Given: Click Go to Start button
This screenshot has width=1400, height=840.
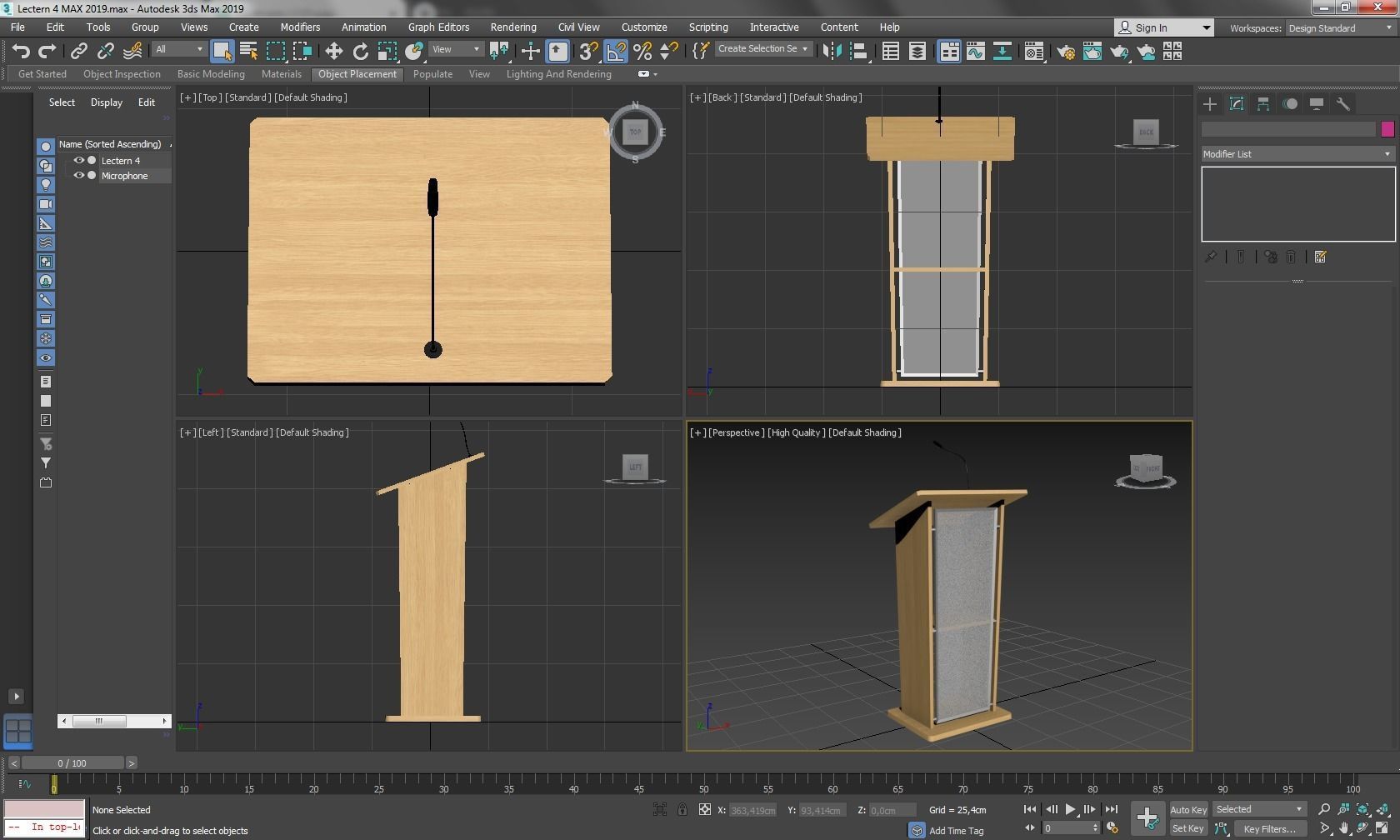Looking at the screenshot, I should point(1030,809).
